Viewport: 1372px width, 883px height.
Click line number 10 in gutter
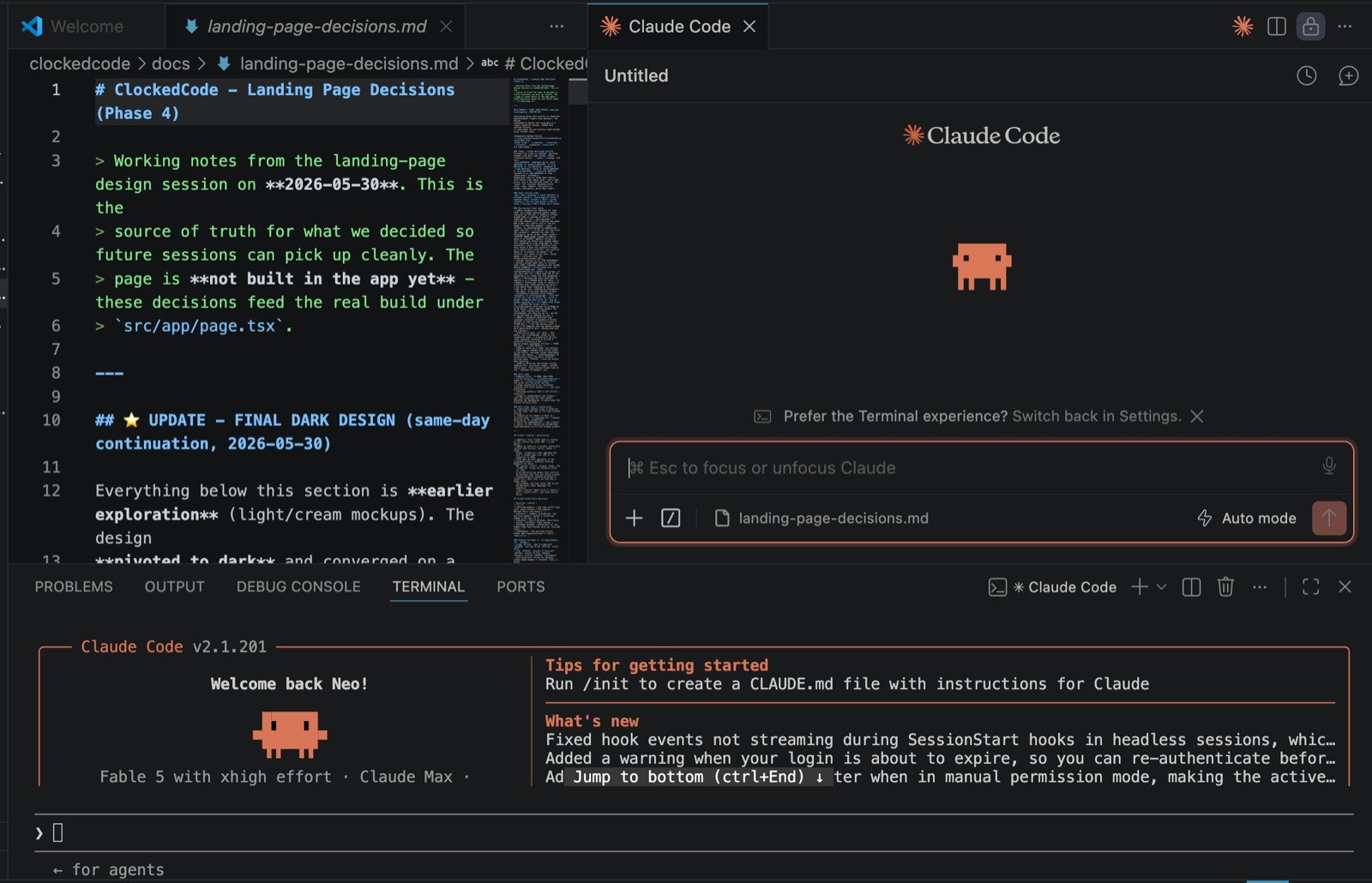(x=51, y=420)
